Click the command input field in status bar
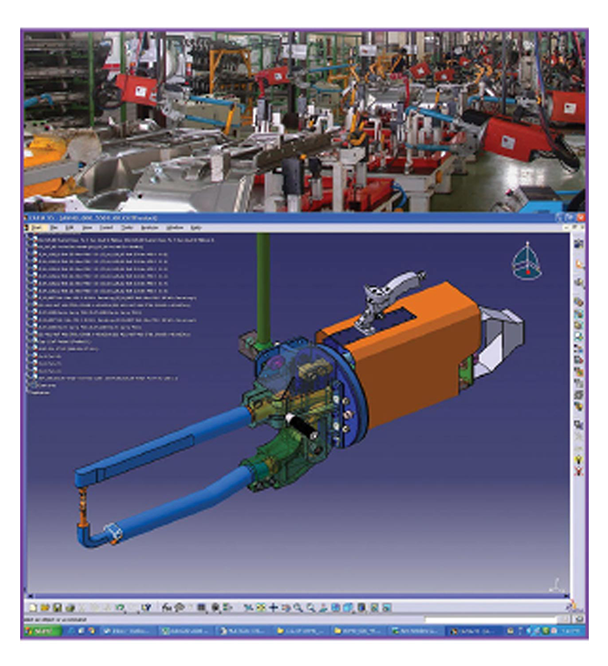 click(x=491, y=620)
